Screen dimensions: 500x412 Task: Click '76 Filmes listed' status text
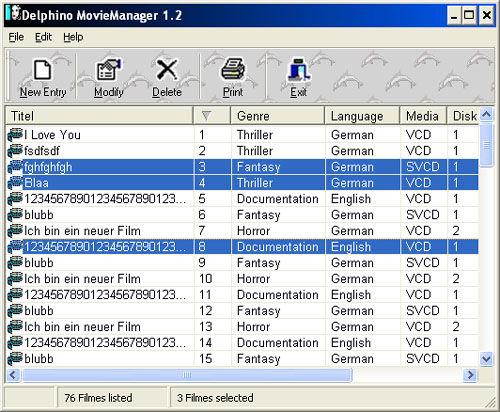pos(98,398)
